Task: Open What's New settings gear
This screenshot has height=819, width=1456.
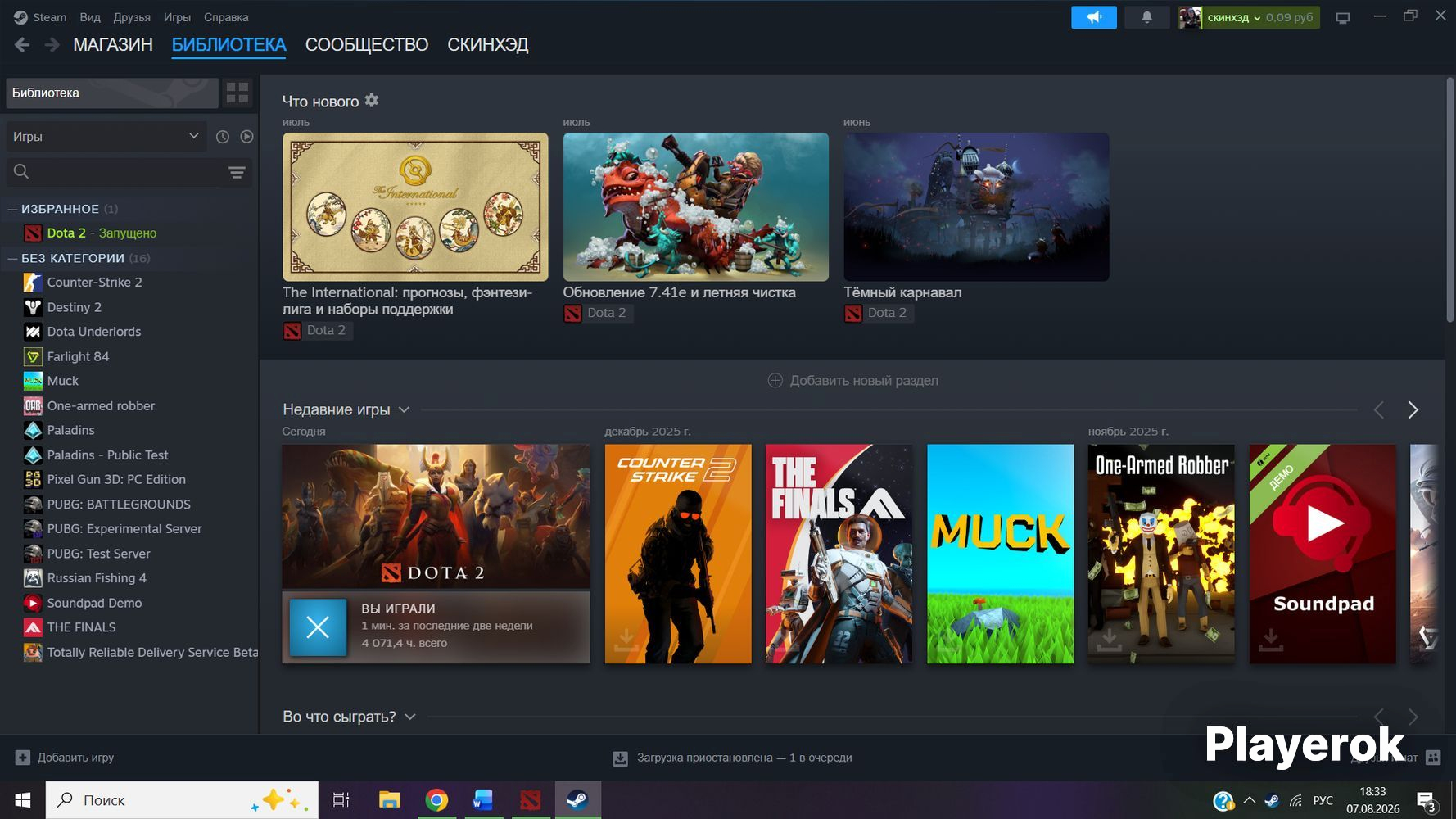Action: 372,100
